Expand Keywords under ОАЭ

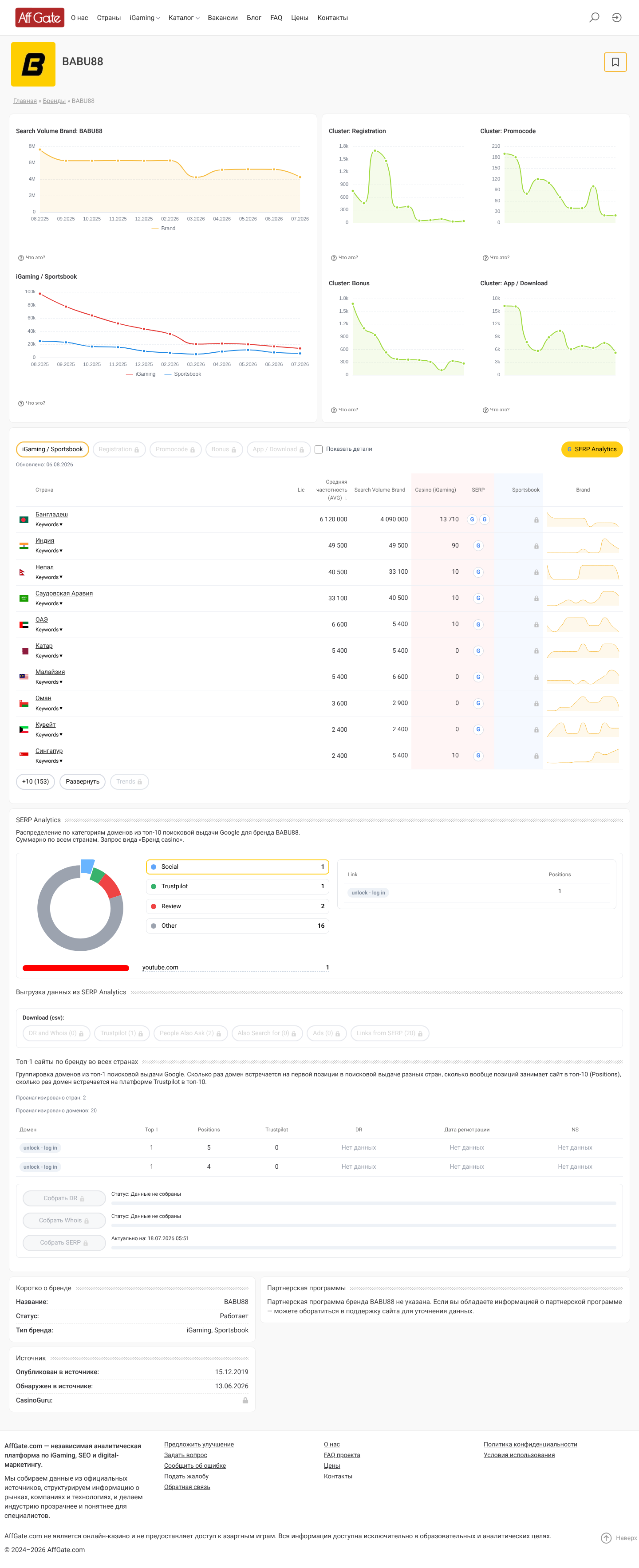[x=49, y=630]
